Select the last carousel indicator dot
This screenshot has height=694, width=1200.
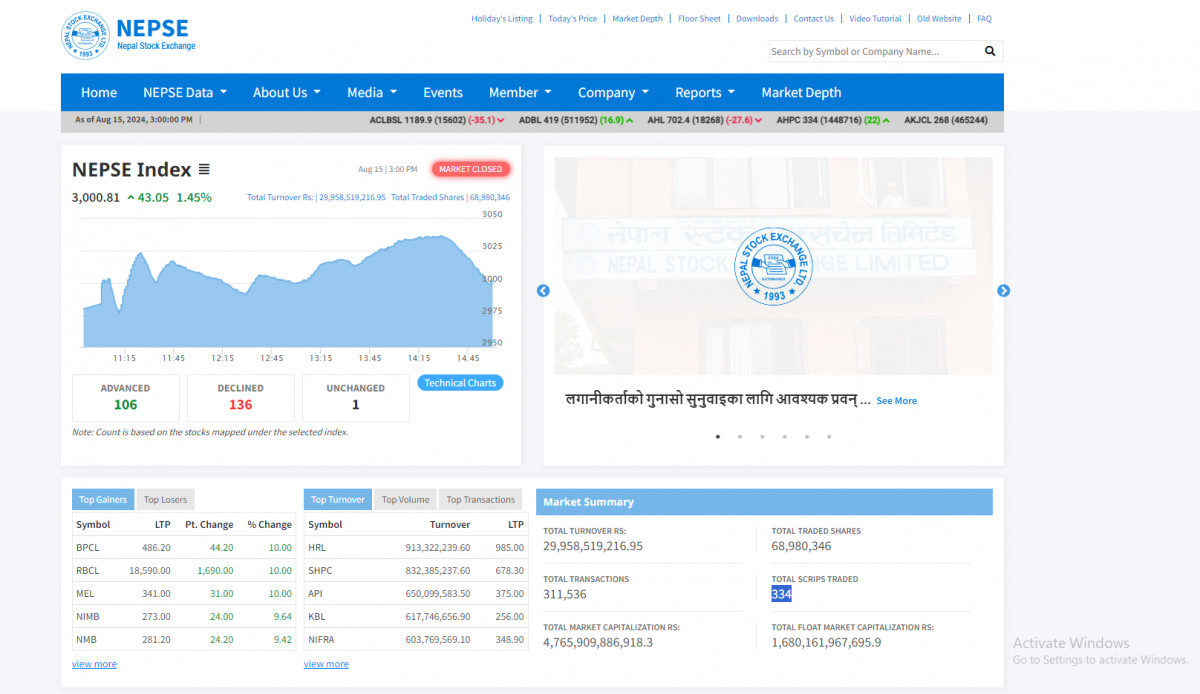829,436
